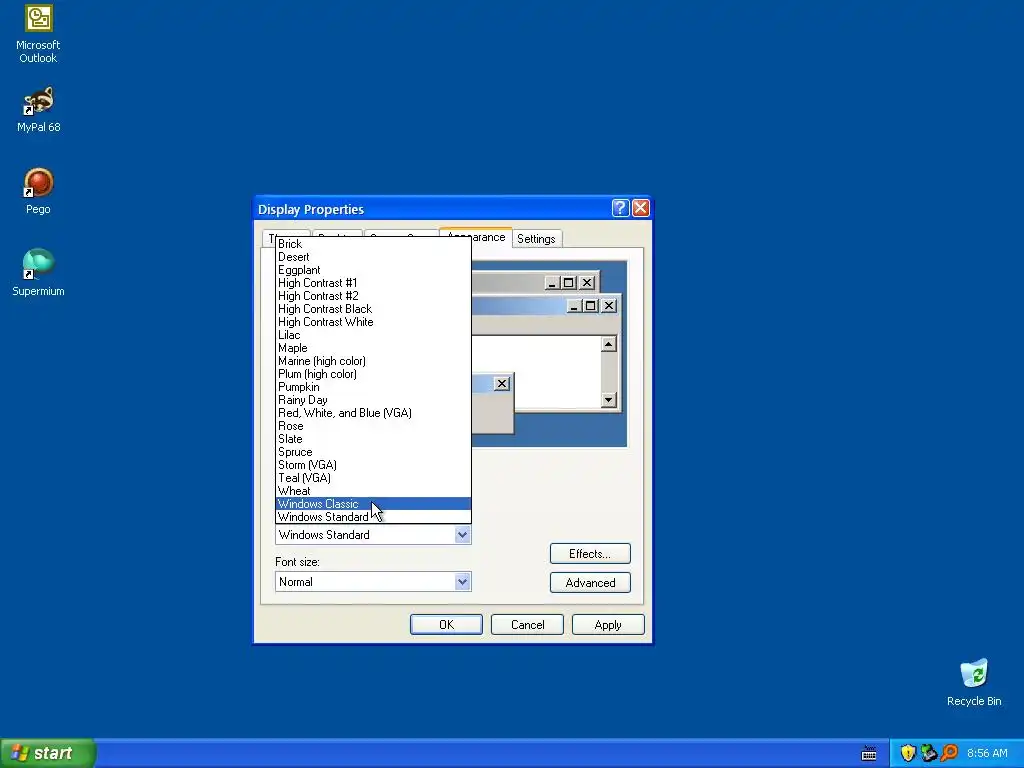The width and height of the screenshot is (1024, 768).
Task: Choose the Wheat color scheme
Action: [373, 491]
